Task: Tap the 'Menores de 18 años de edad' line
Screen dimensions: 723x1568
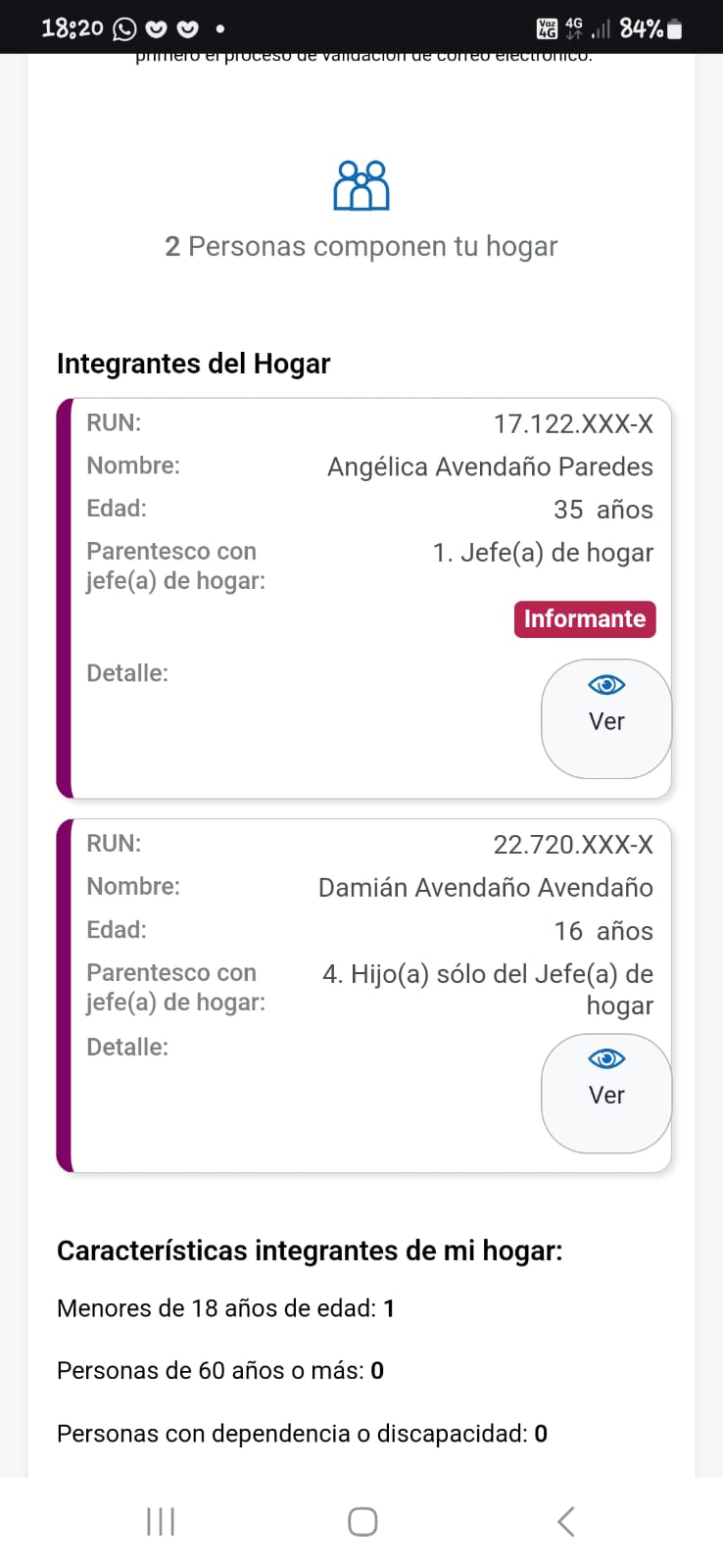Action: [225, 1308]
